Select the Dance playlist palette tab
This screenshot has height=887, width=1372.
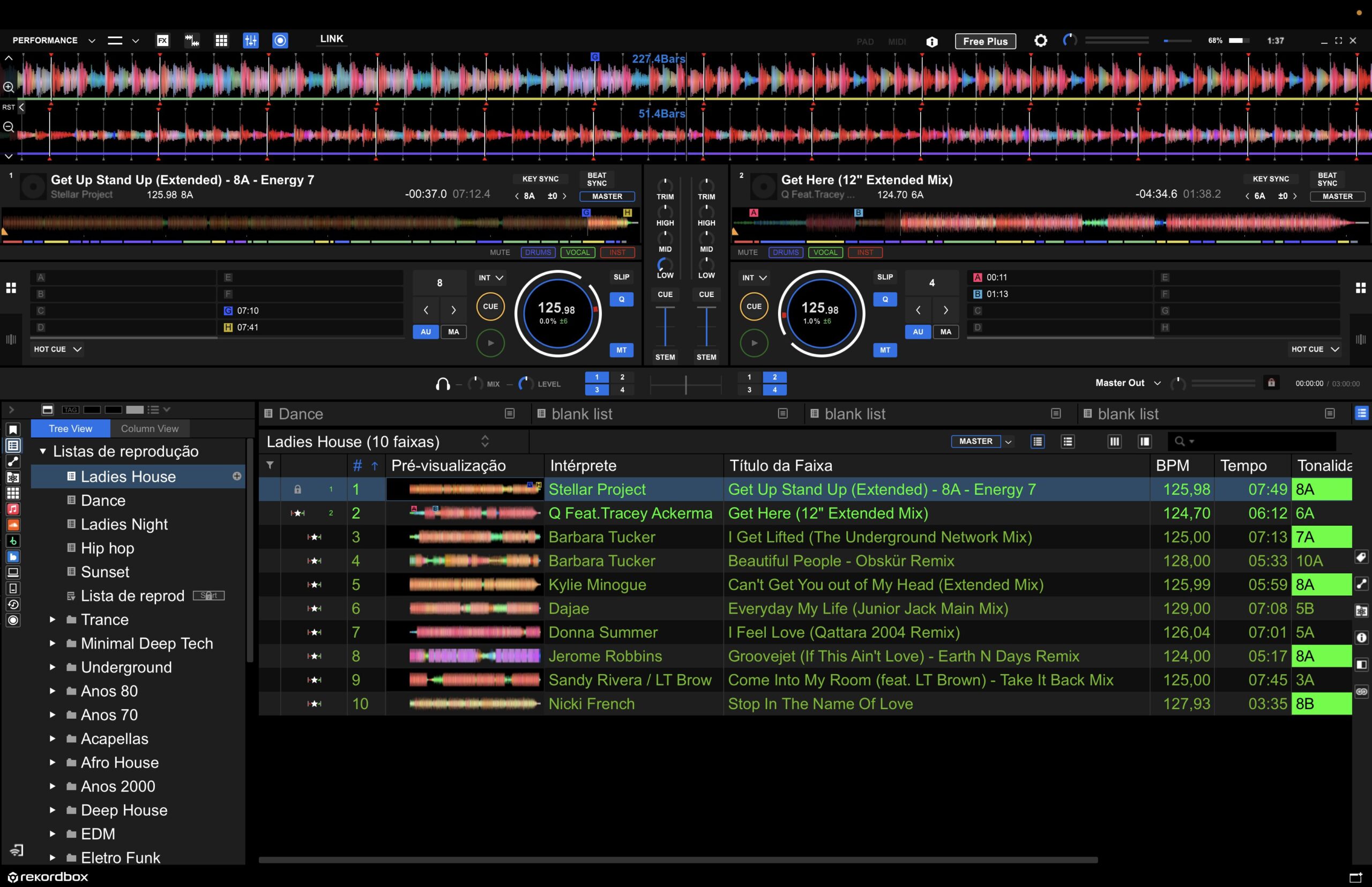click(301, 414)
